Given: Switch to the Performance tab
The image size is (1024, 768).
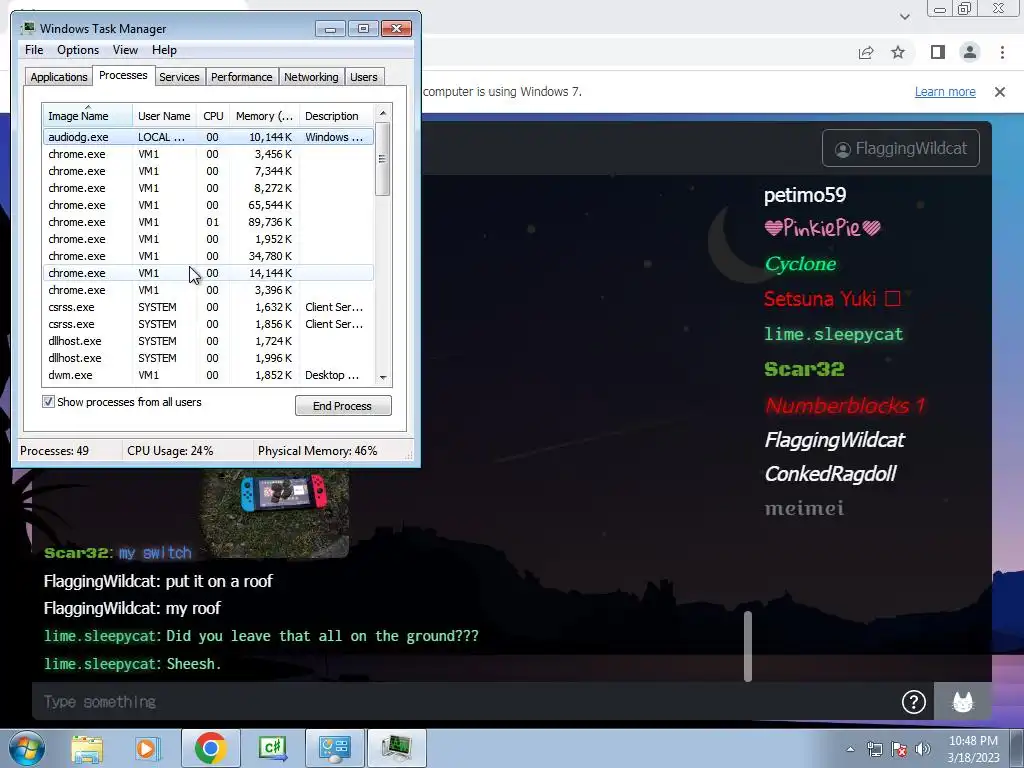Looking at the screenshot, I should coord(241,77).
